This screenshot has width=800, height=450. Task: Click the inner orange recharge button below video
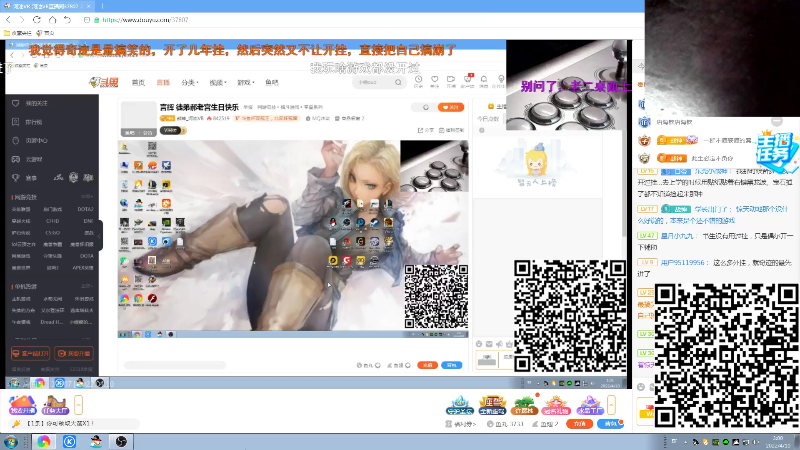[427, 365]
